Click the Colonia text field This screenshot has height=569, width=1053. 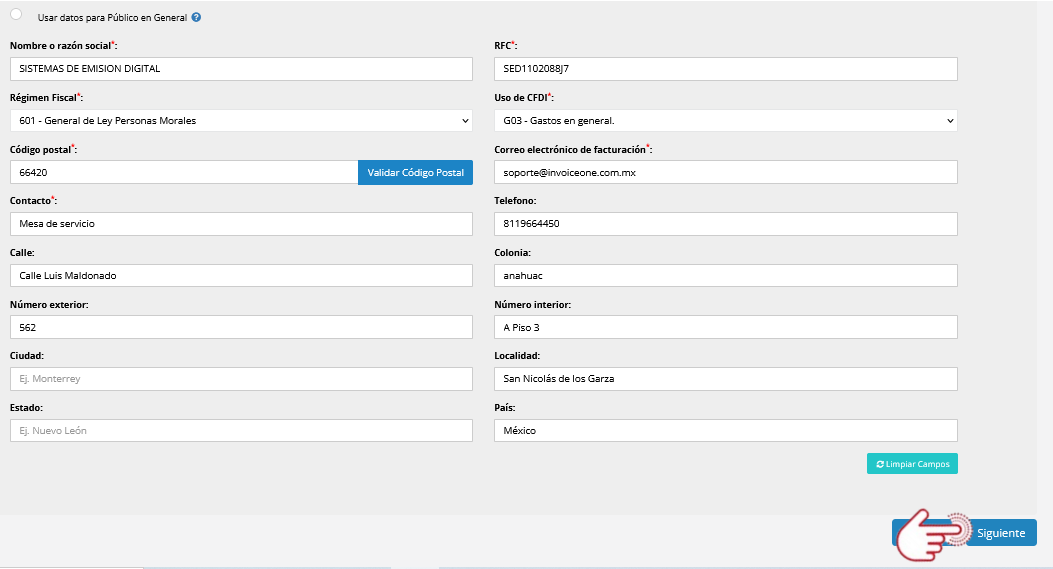725,276
